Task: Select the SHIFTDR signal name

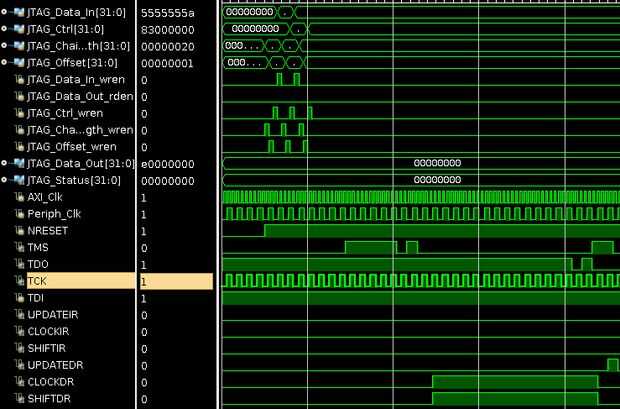Action: (x=49, y=399)
